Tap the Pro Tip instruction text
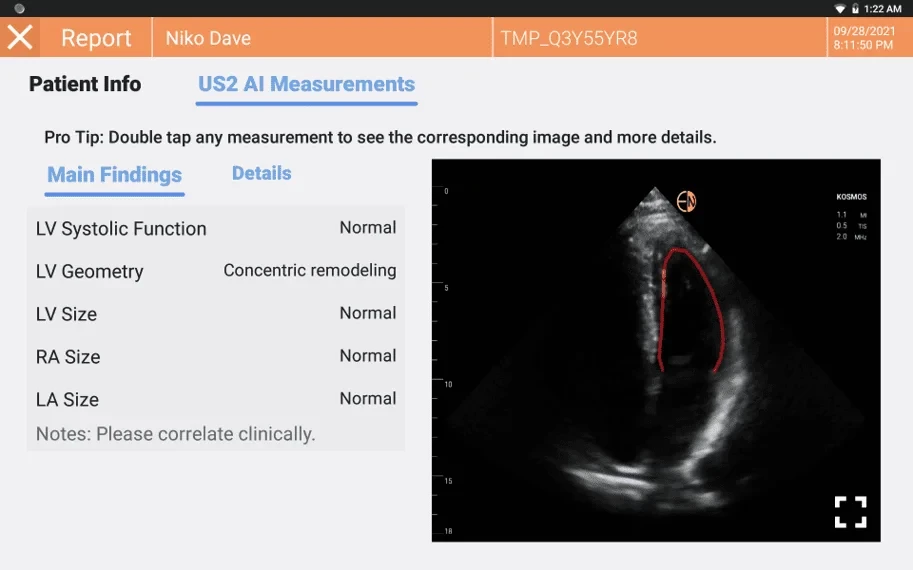Image resolution: width=913 pixels, height=570 pixels. tap(380, 137)
